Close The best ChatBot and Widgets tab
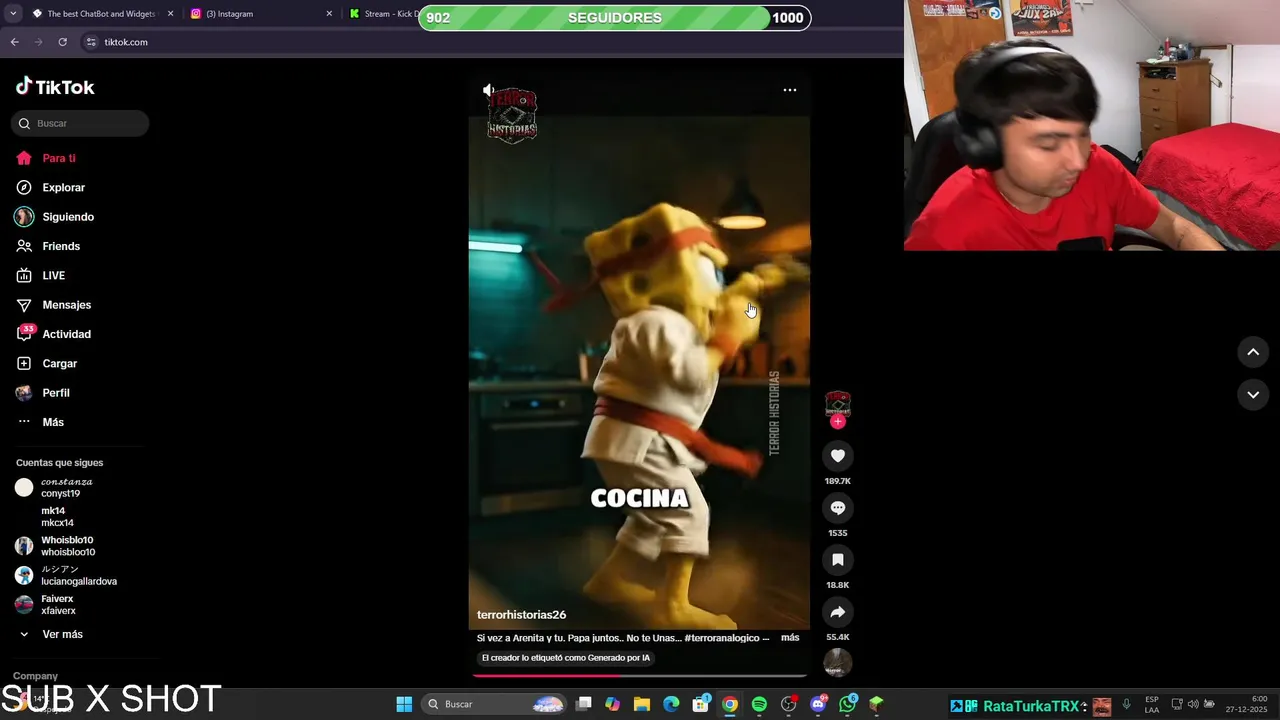 [170, 14]
